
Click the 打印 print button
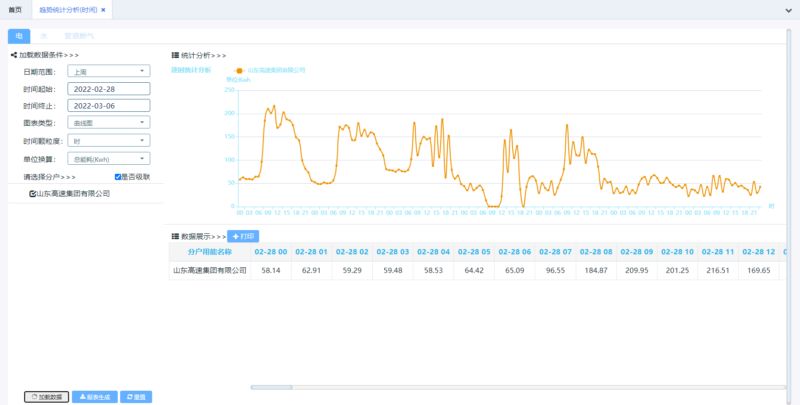click(x=243, y=236)
